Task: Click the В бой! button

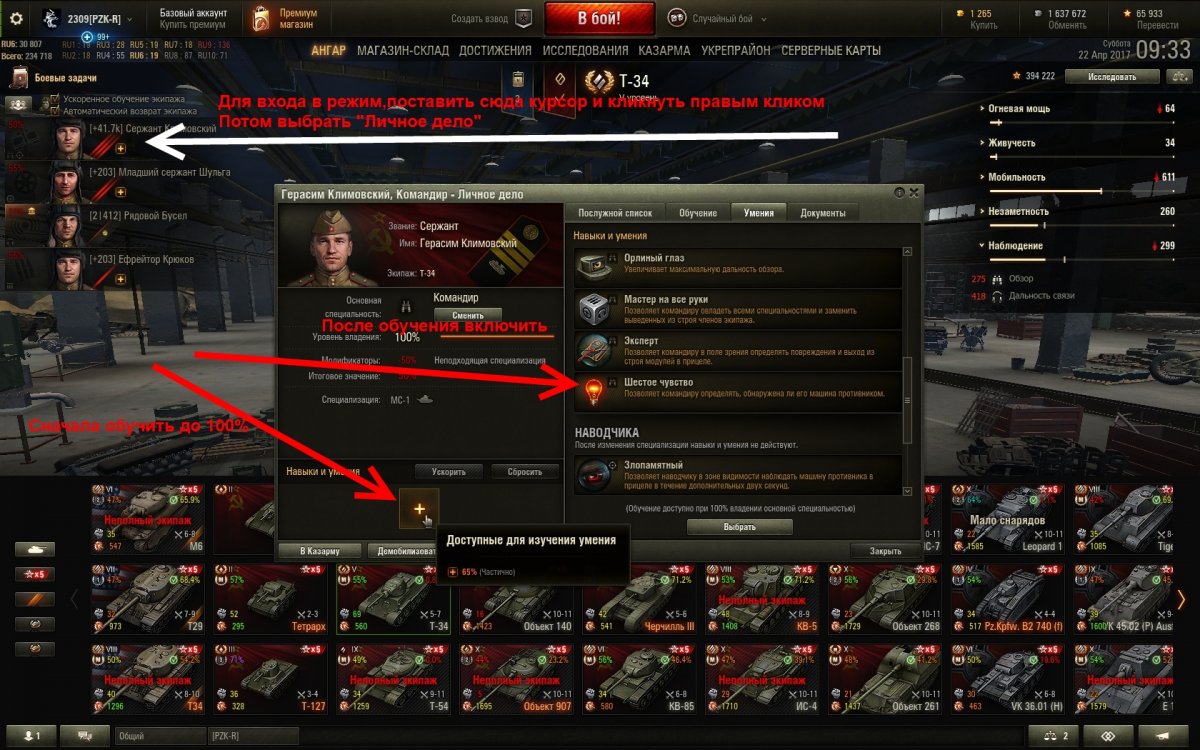Action: [x=600, y=18]
